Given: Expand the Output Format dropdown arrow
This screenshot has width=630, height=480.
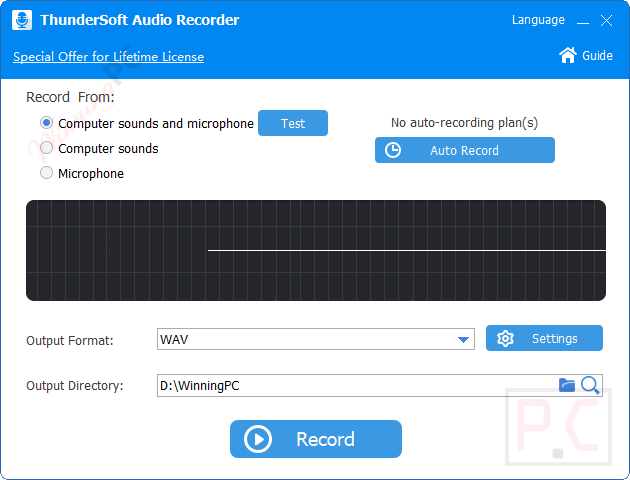Looking at the screenshot, I should point(463,340).
